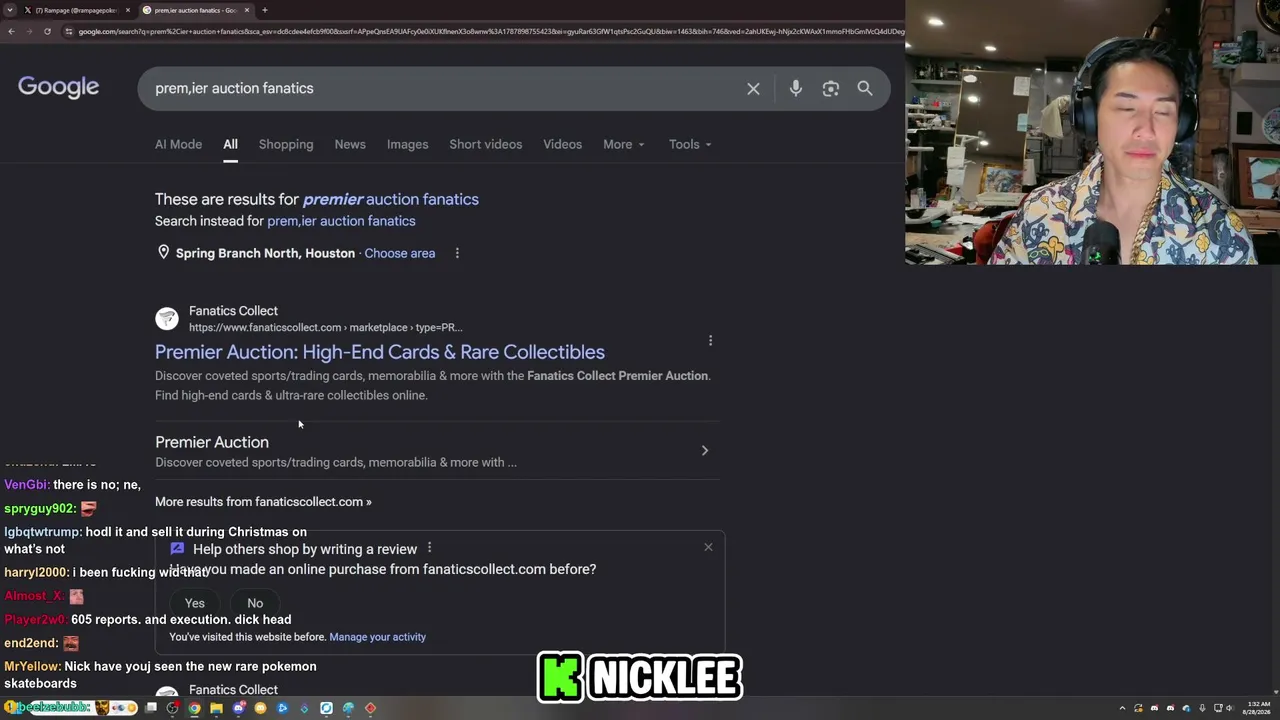1280x720 pixels.
Task: Open the red diamond taskbar app
Action: click(370, 708)
